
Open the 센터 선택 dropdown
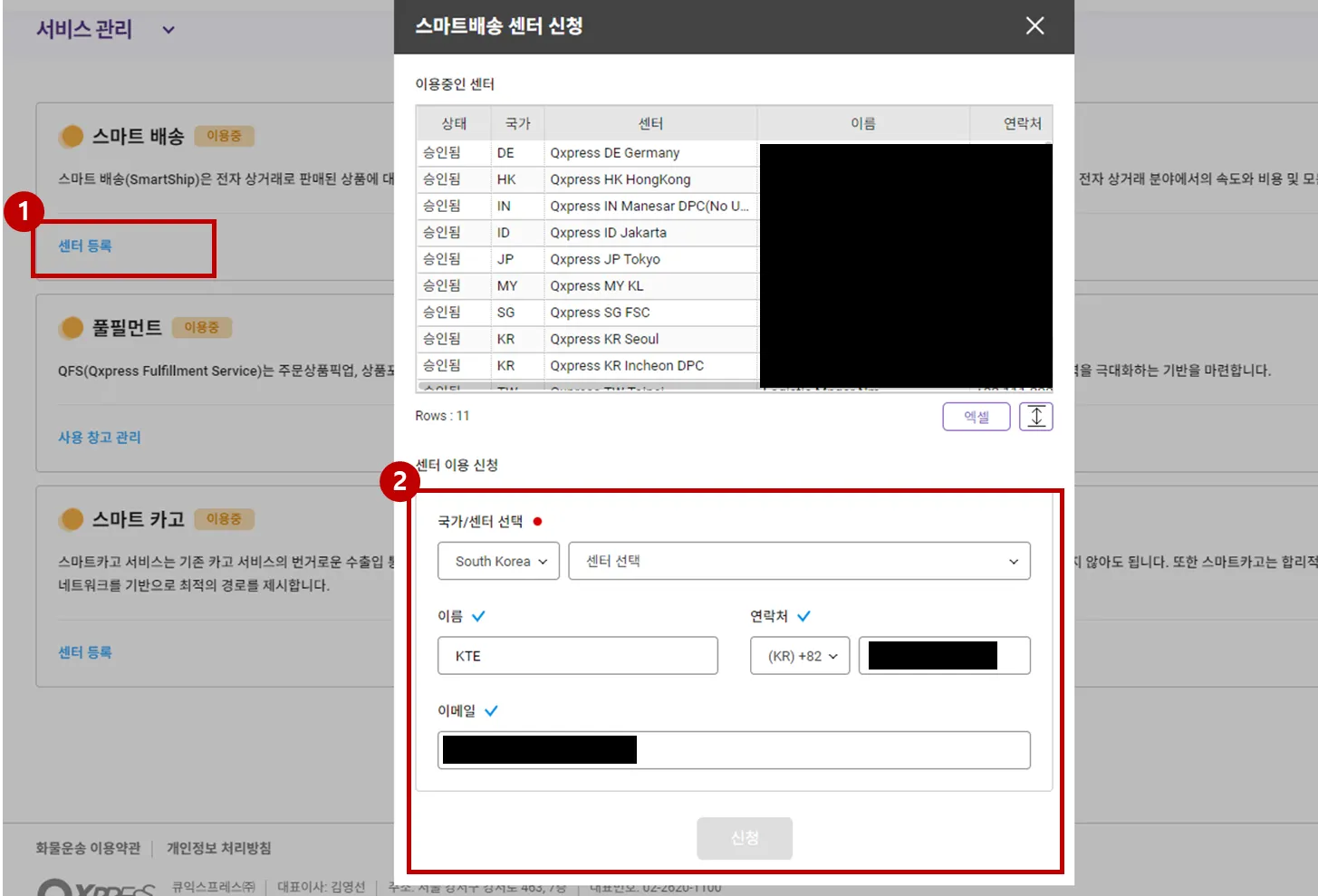tap(800, 561)
